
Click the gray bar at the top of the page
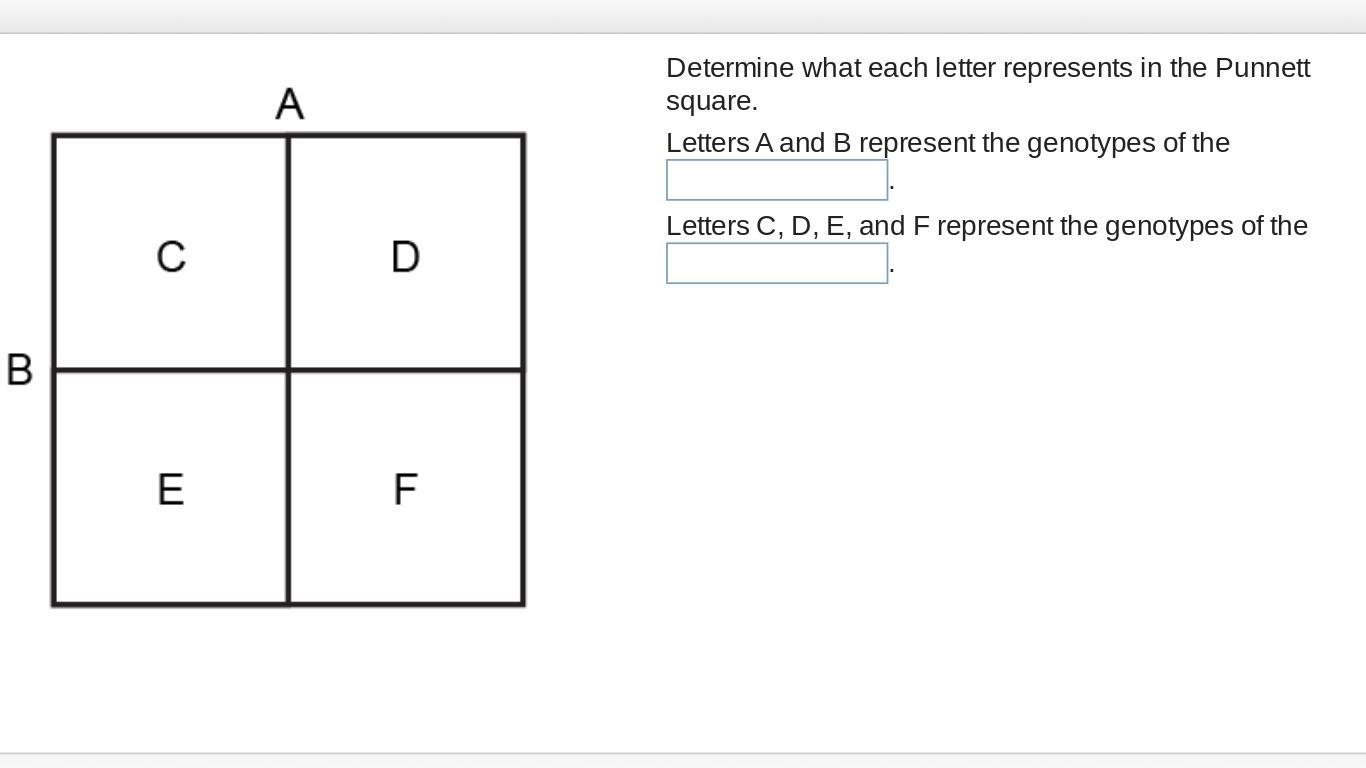683,16
